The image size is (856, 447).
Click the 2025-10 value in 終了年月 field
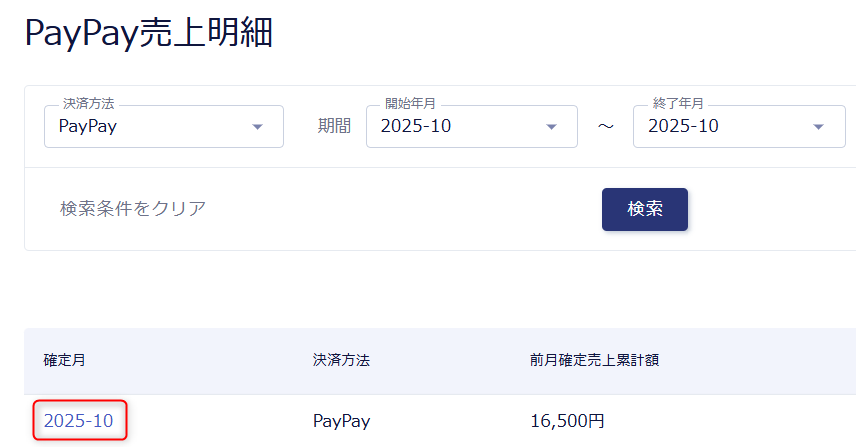pos(683,127)
